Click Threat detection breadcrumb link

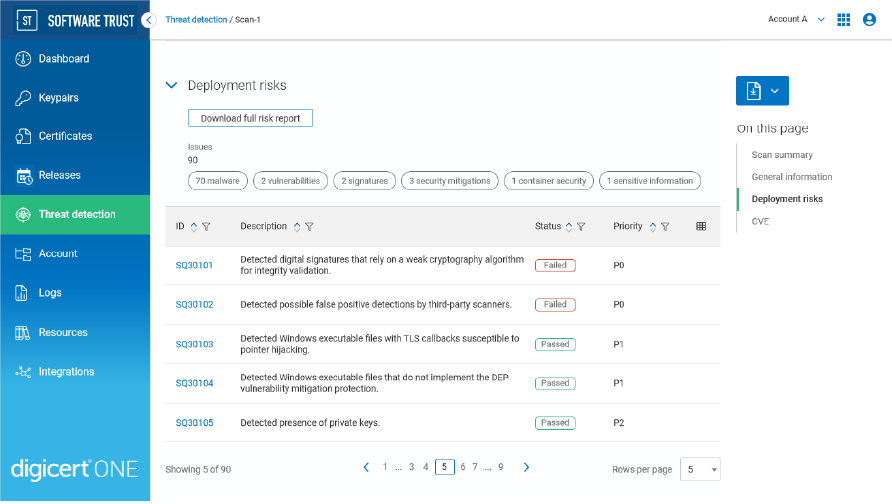point(196,20)
